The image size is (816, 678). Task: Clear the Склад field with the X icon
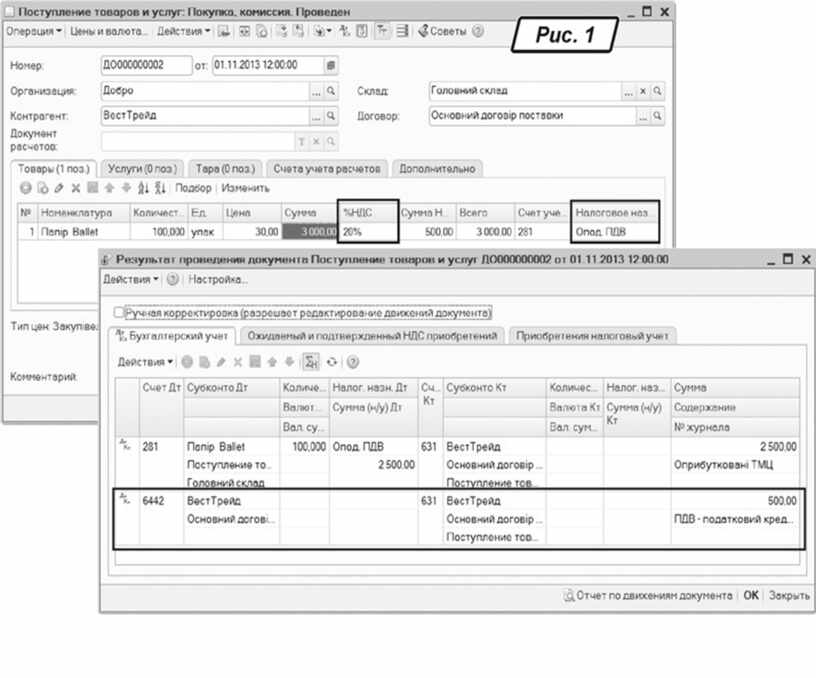643,91
